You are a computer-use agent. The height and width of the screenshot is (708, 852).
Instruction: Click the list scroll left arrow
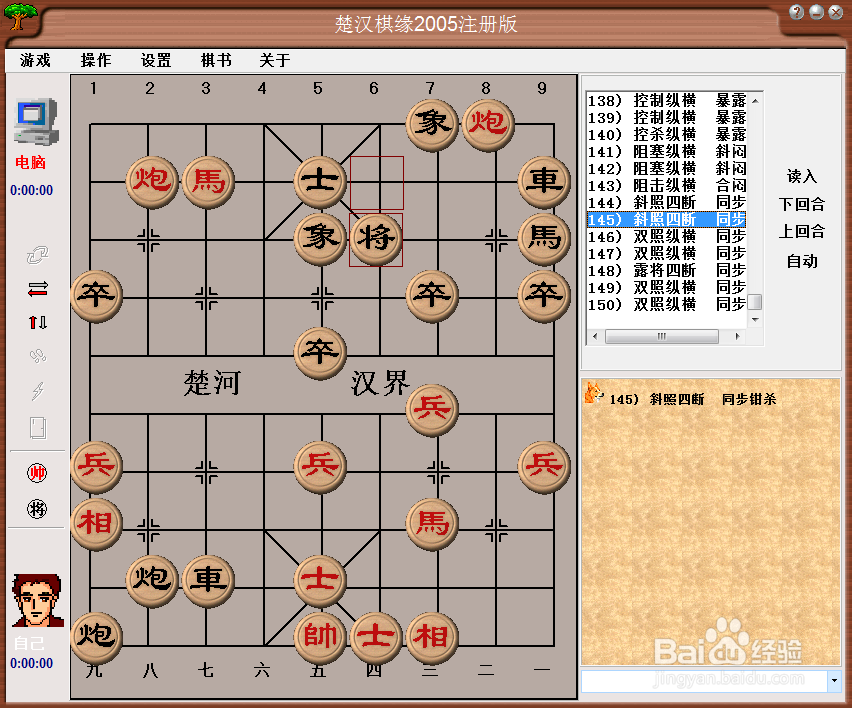pos(595,336)
